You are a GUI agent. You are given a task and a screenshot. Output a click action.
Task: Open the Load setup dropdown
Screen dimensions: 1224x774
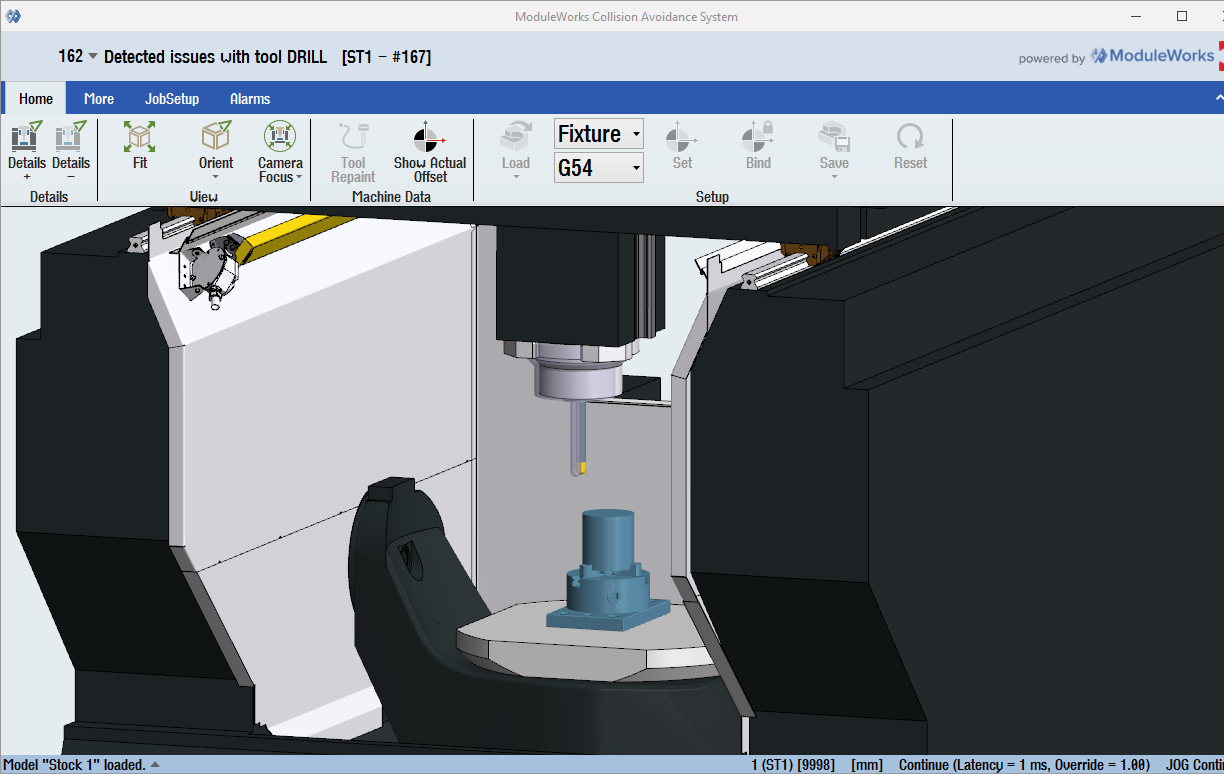516,177
